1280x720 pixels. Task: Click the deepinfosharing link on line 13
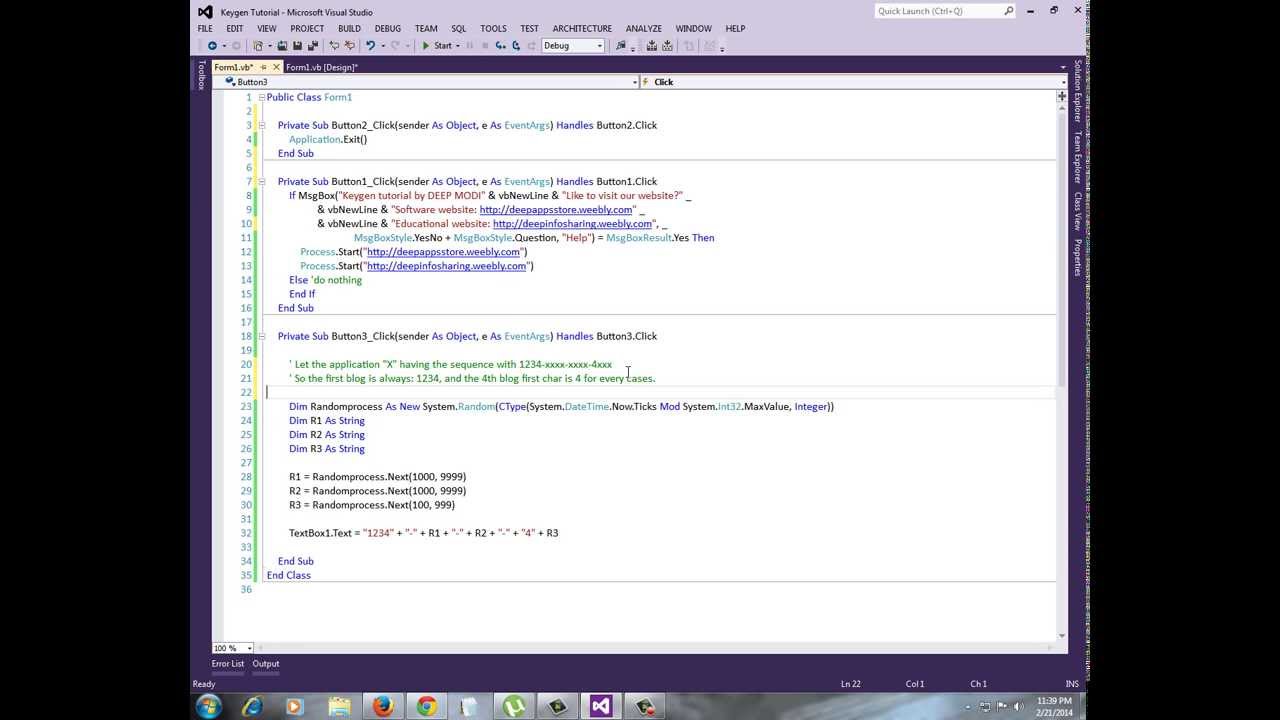tap(446, 266)
